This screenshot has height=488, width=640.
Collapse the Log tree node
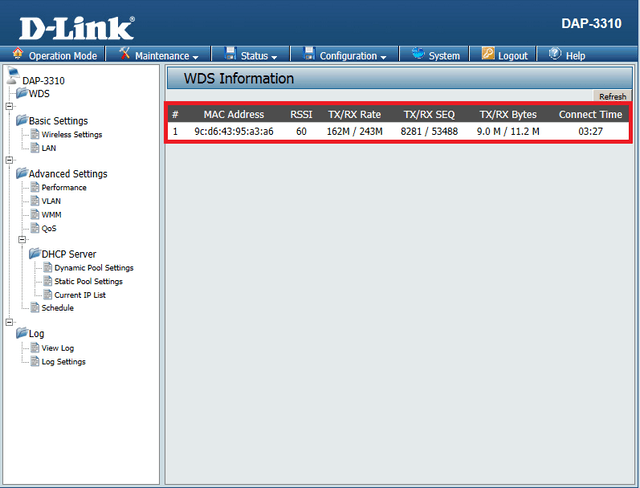[x=9, y=322]
